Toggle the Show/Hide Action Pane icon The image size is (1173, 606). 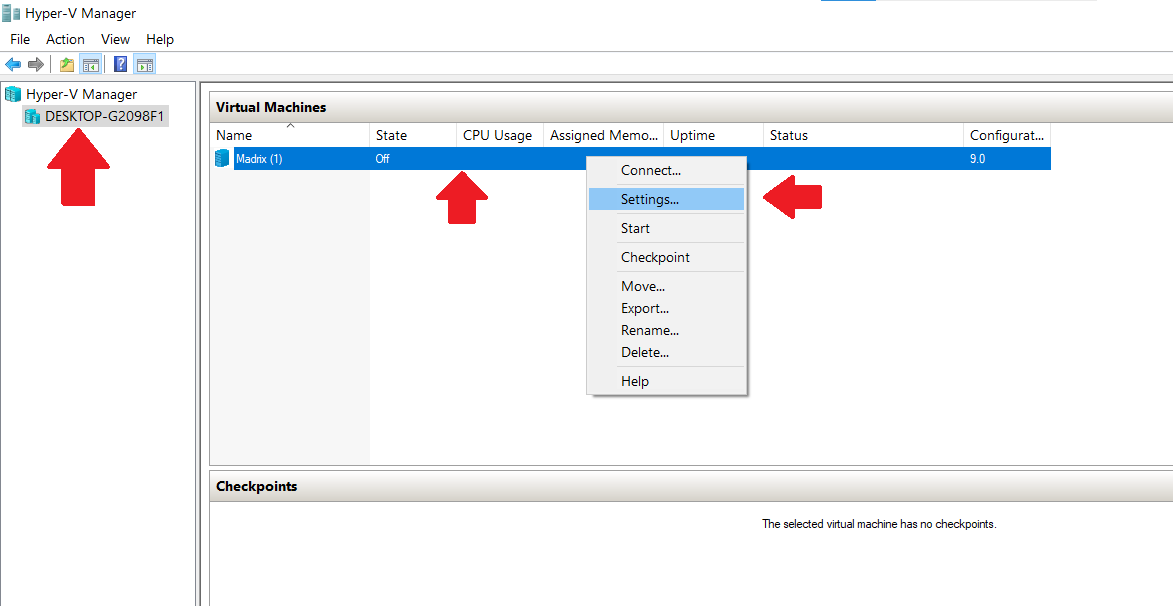(144, 64)
